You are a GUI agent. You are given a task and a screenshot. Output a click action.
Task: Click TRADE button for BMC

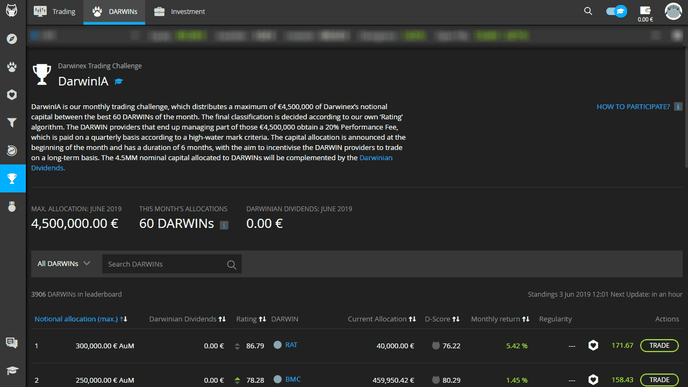[659, 380]
